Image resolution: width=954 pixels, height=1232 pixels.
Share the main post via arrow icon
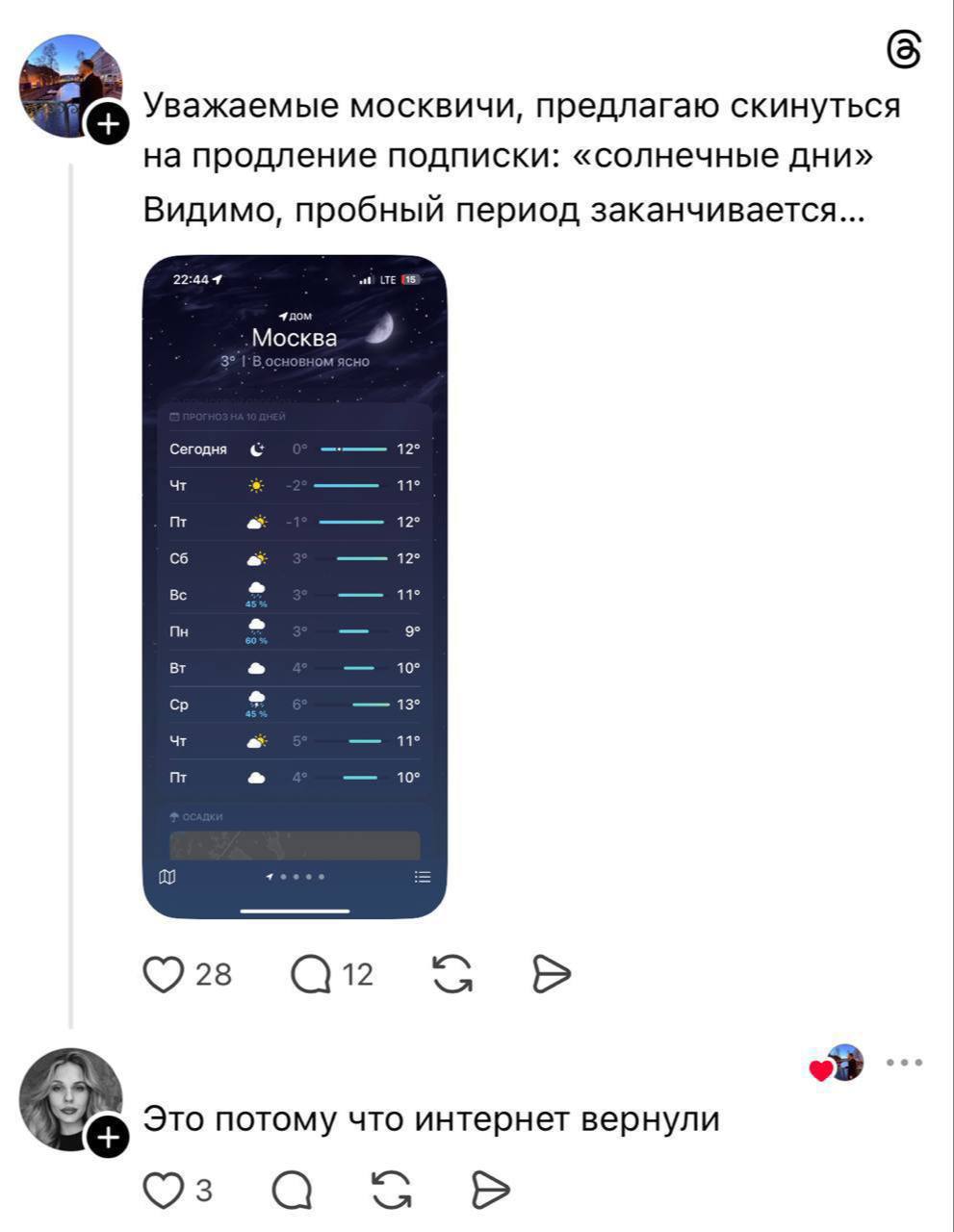(552, 974)
